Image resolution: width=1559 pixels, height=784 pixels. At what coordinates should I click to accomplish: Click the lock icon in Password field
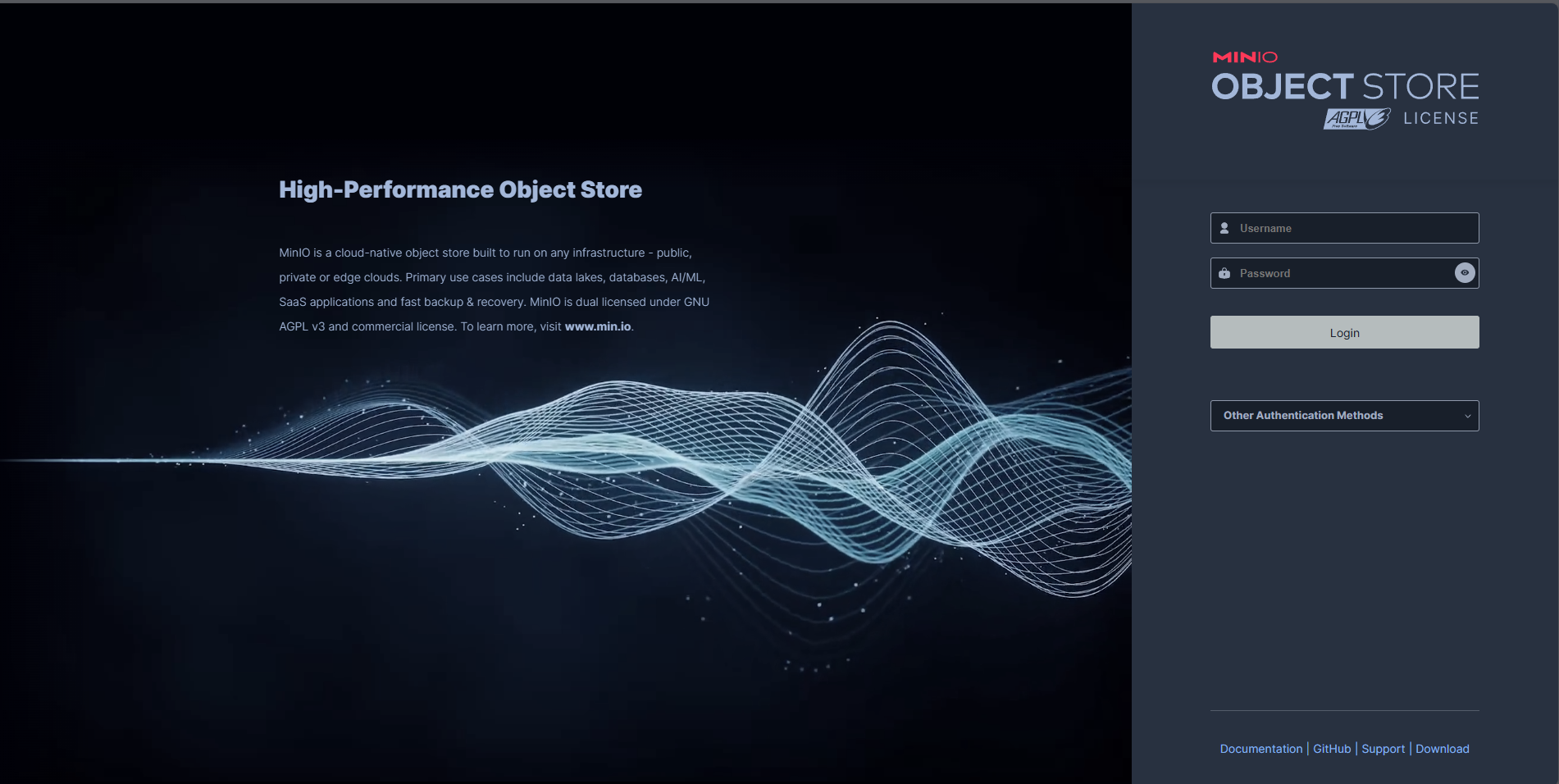coord(1224,273)
